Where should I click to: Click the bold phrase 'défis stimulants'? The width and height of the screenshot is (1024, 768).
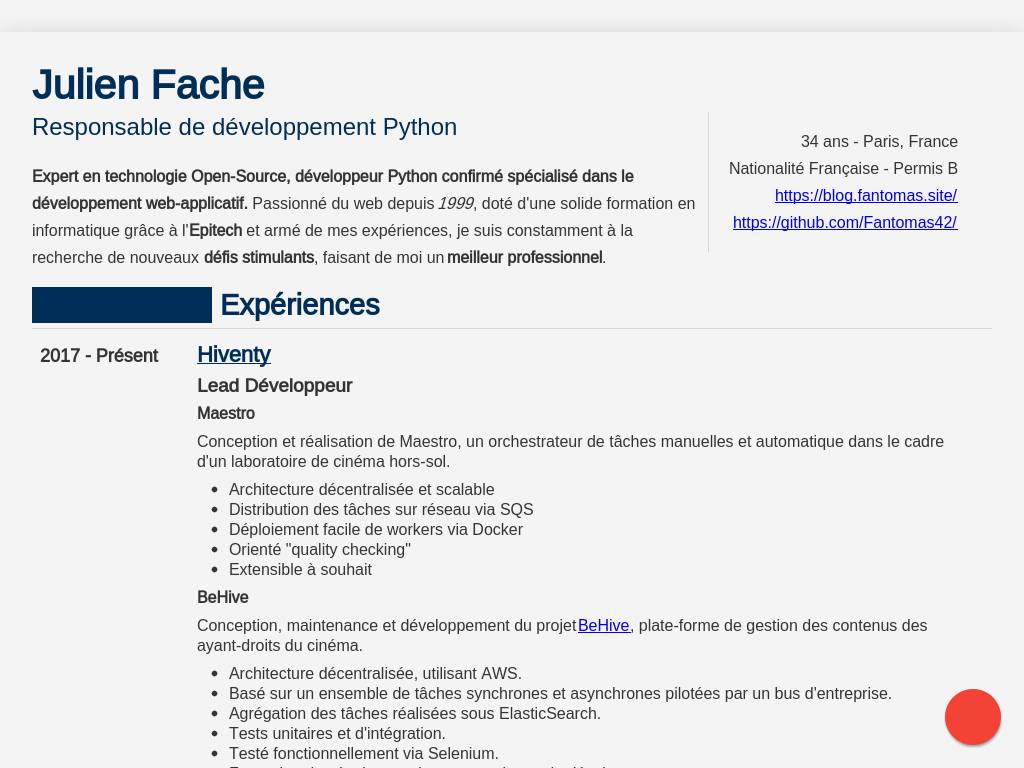259,257
